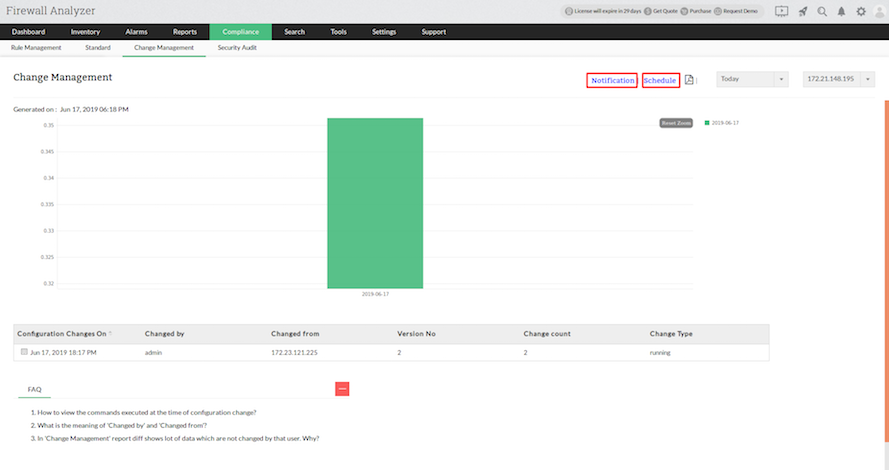Image resolution: width=889 pixels, height=470 pixels.
Task: Click the 172.23.121.225 cell
Action: click(294, 353)
